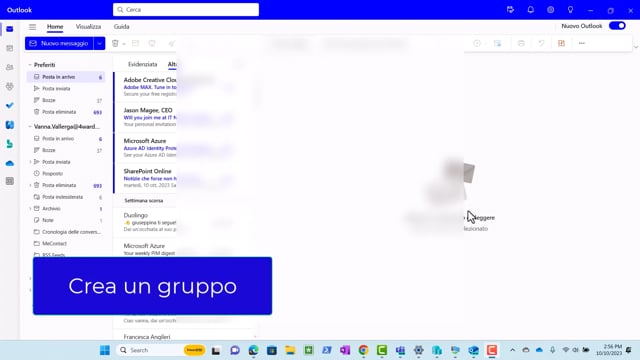The image size is (640, 360).
Task: Open the taskbar clock and date
Action: [x=609, y=350]
